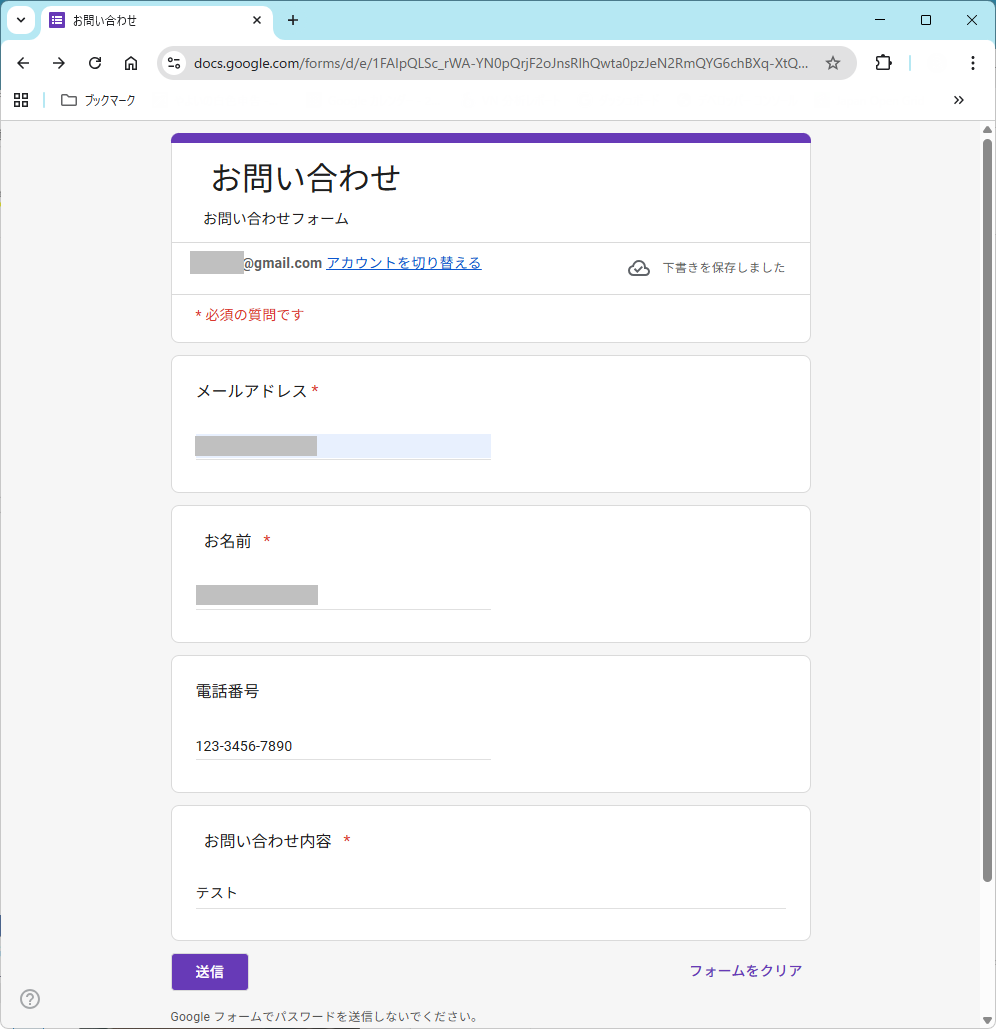
Task: Click the vertical page scrollbar
Action: coord(988,500)
